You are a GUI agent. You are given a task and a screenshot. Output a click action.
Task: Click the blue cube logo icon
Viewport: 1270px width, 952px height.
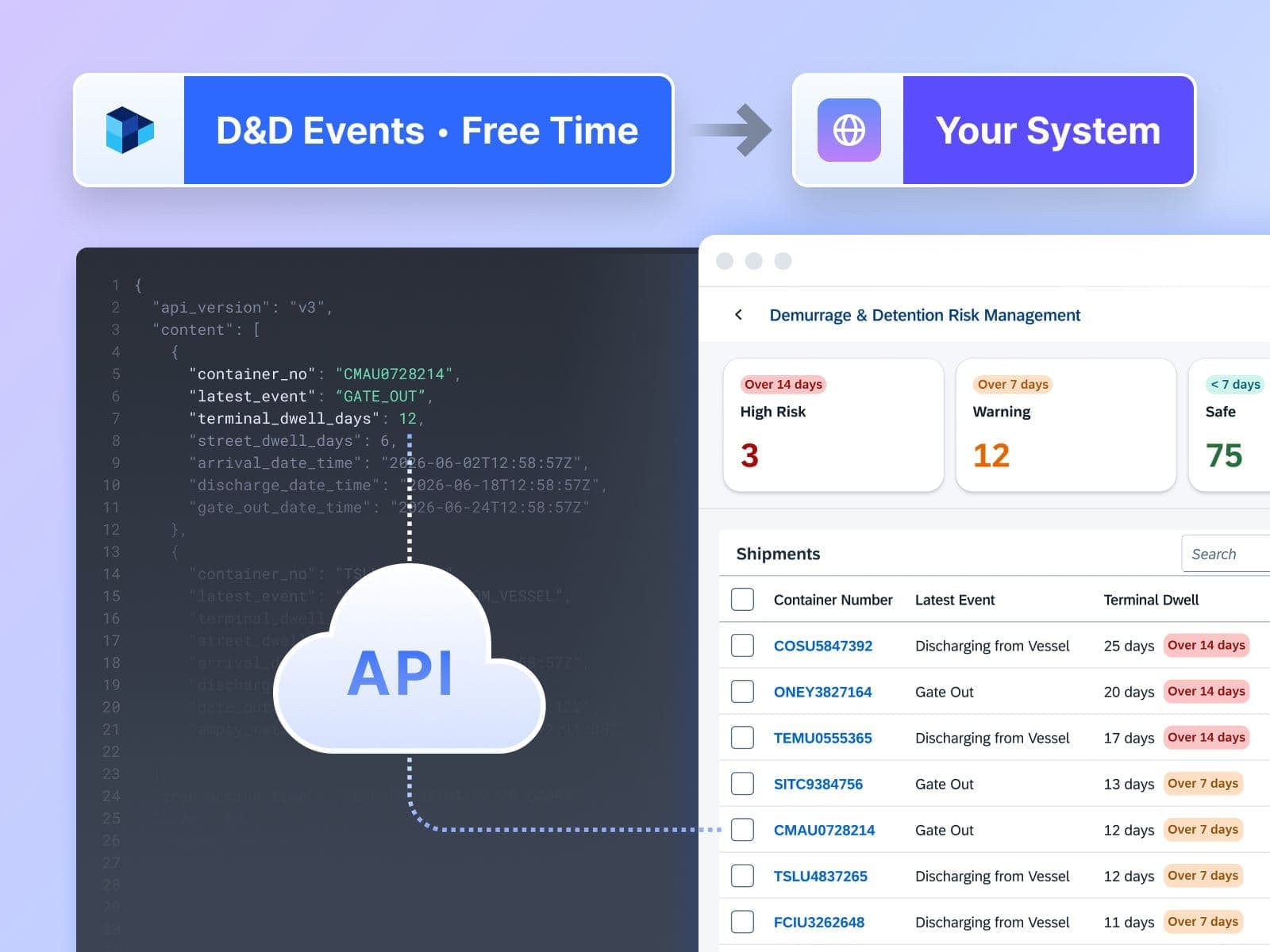point(129,130)
